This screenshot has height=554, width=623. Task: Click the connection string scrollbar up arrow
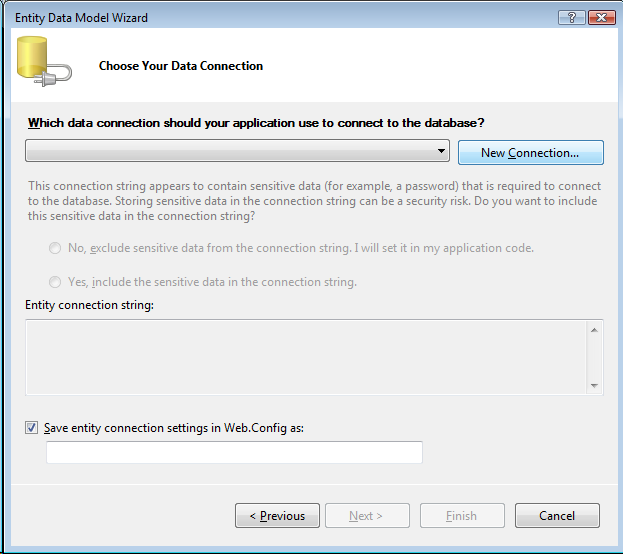click(594, 329)
